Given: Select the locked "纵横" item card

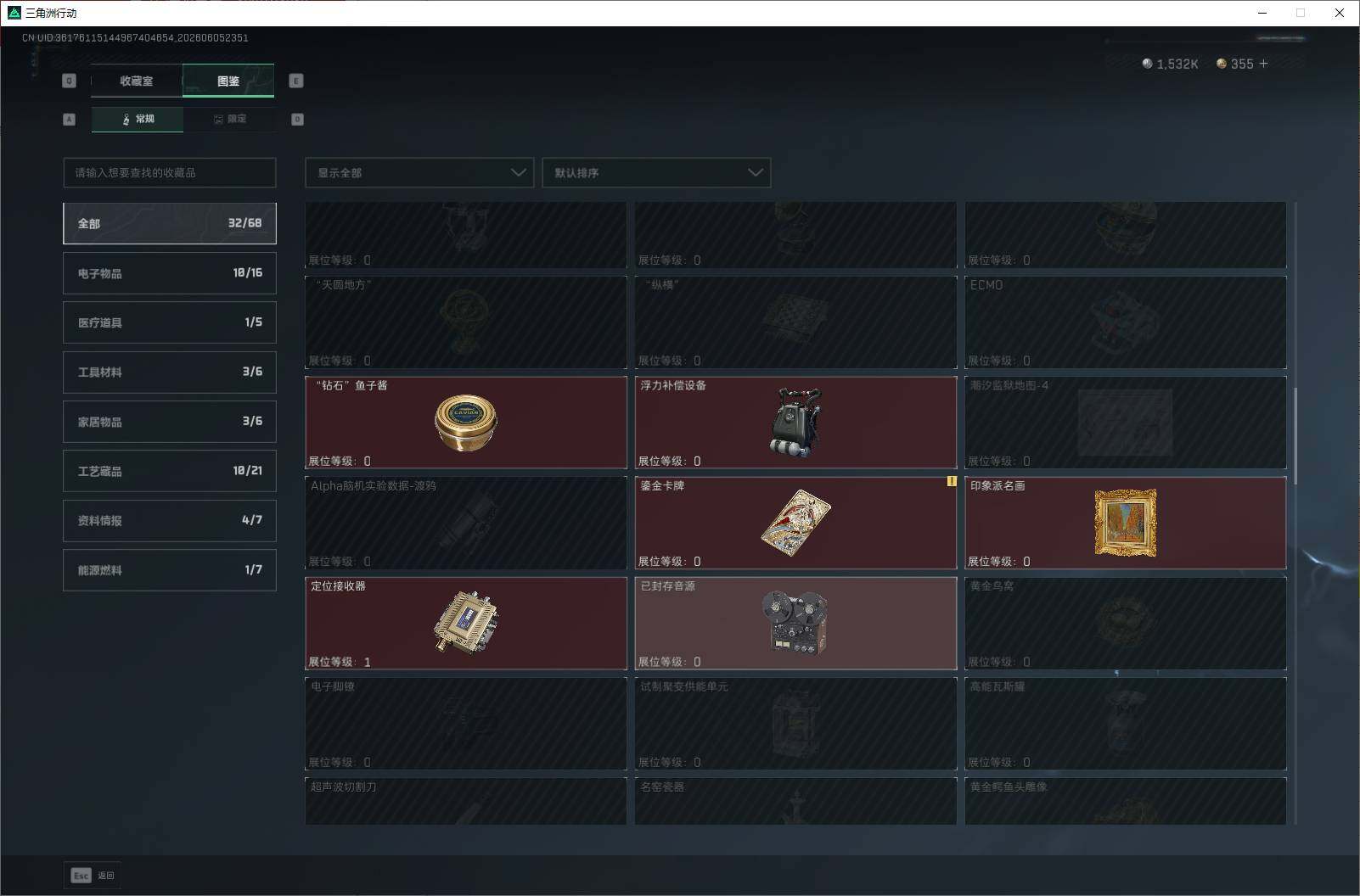Looking at the screenshot, I should [795, 322].
